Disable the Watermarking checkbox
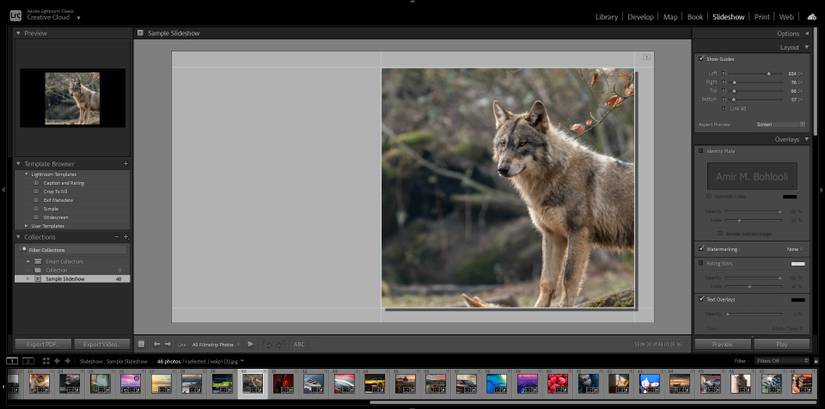This screenshot has width=825, height=409. pos(701,249)
